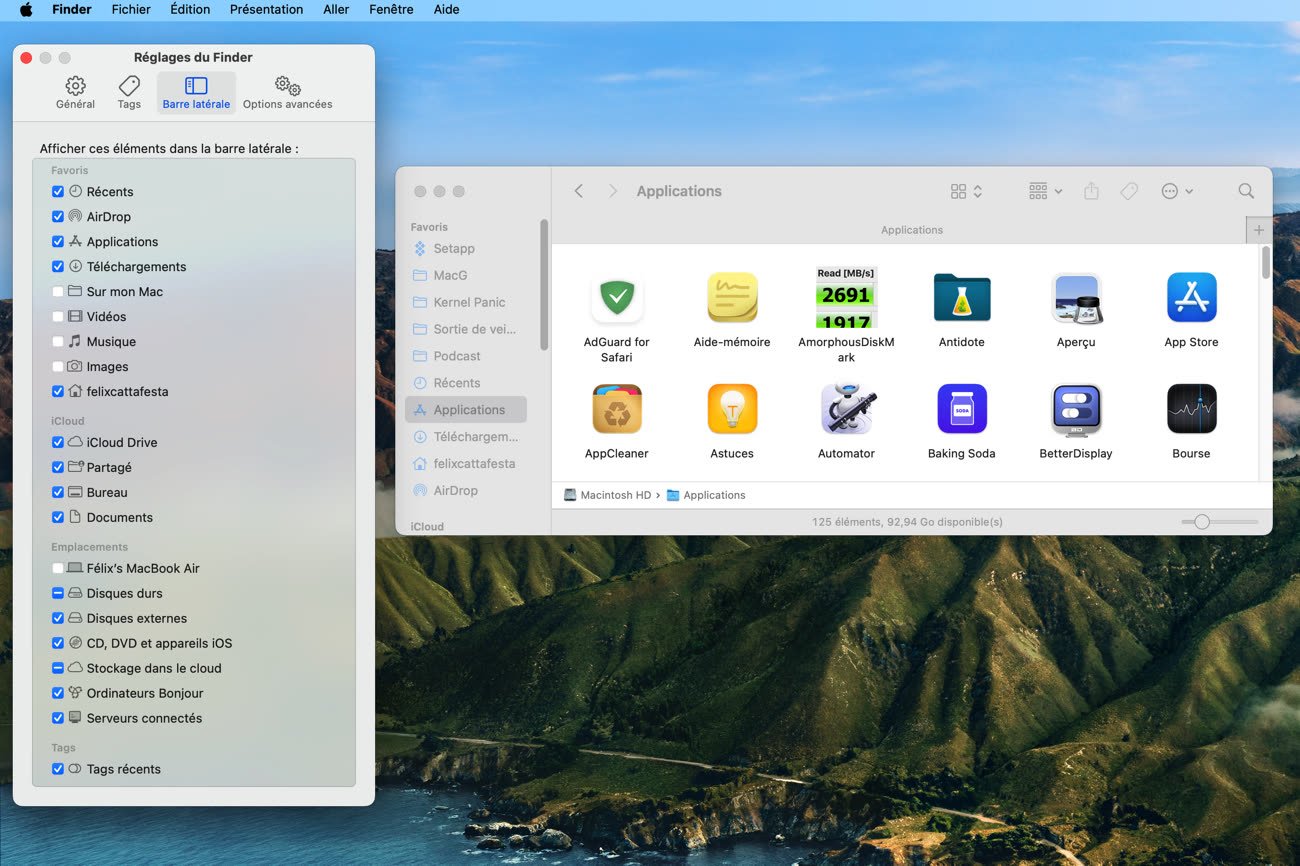The image size is (1300, 866).
Task: Select the AmorphousDiskMark app icon
Action: tap(846, 297)
